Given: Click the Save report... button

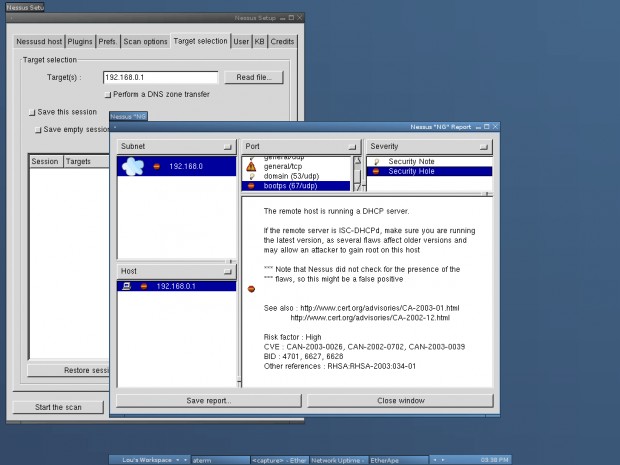Looking at the screenshot, I should (x=209, y=401).
